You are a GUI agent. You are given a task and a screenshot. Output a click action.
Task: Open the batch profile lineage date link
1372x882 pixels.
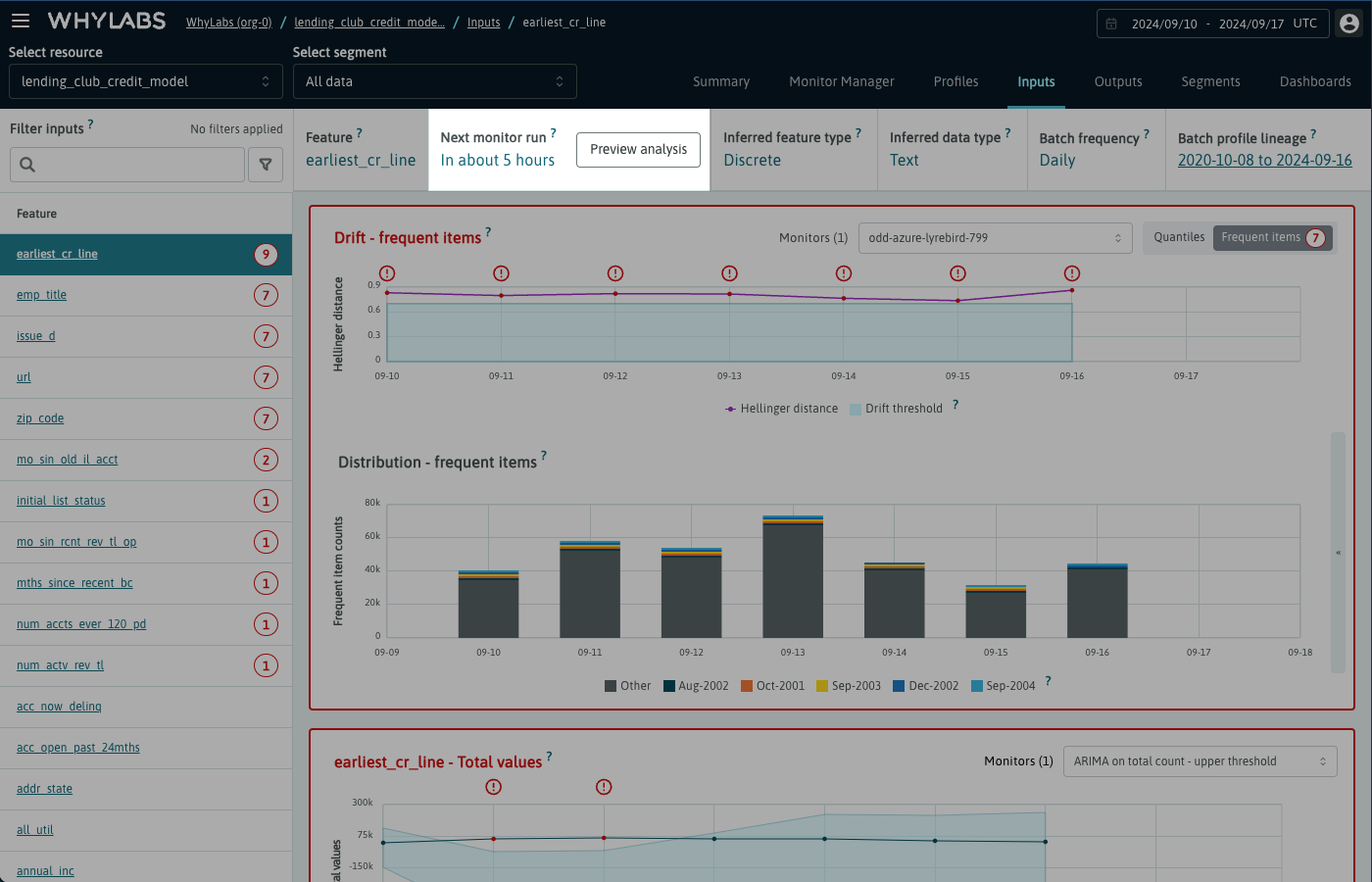point(1264,160)
